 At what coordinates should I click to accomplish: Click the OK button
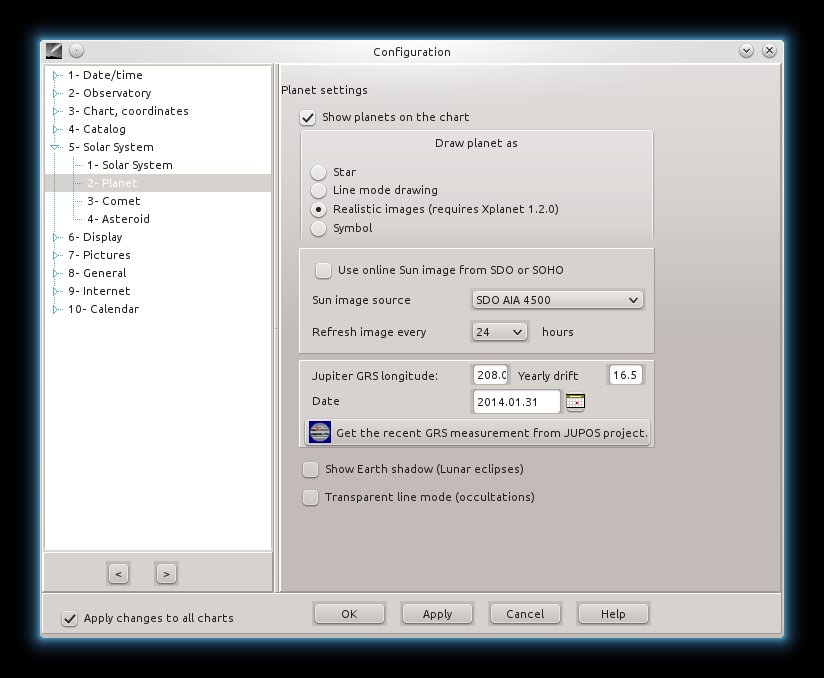349,614
